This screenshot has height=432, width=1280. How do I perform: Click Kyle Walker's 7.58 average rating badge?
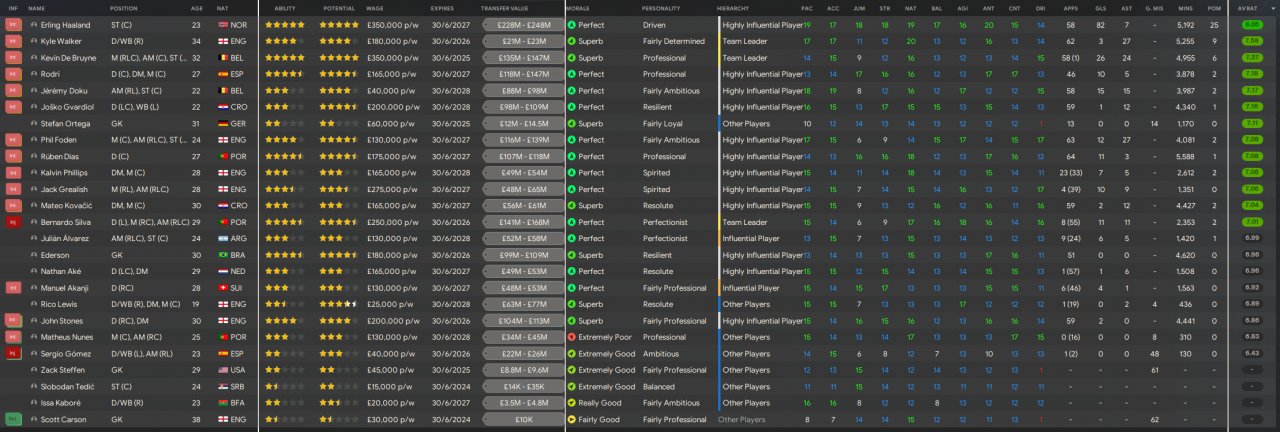tap(1250, 41)
